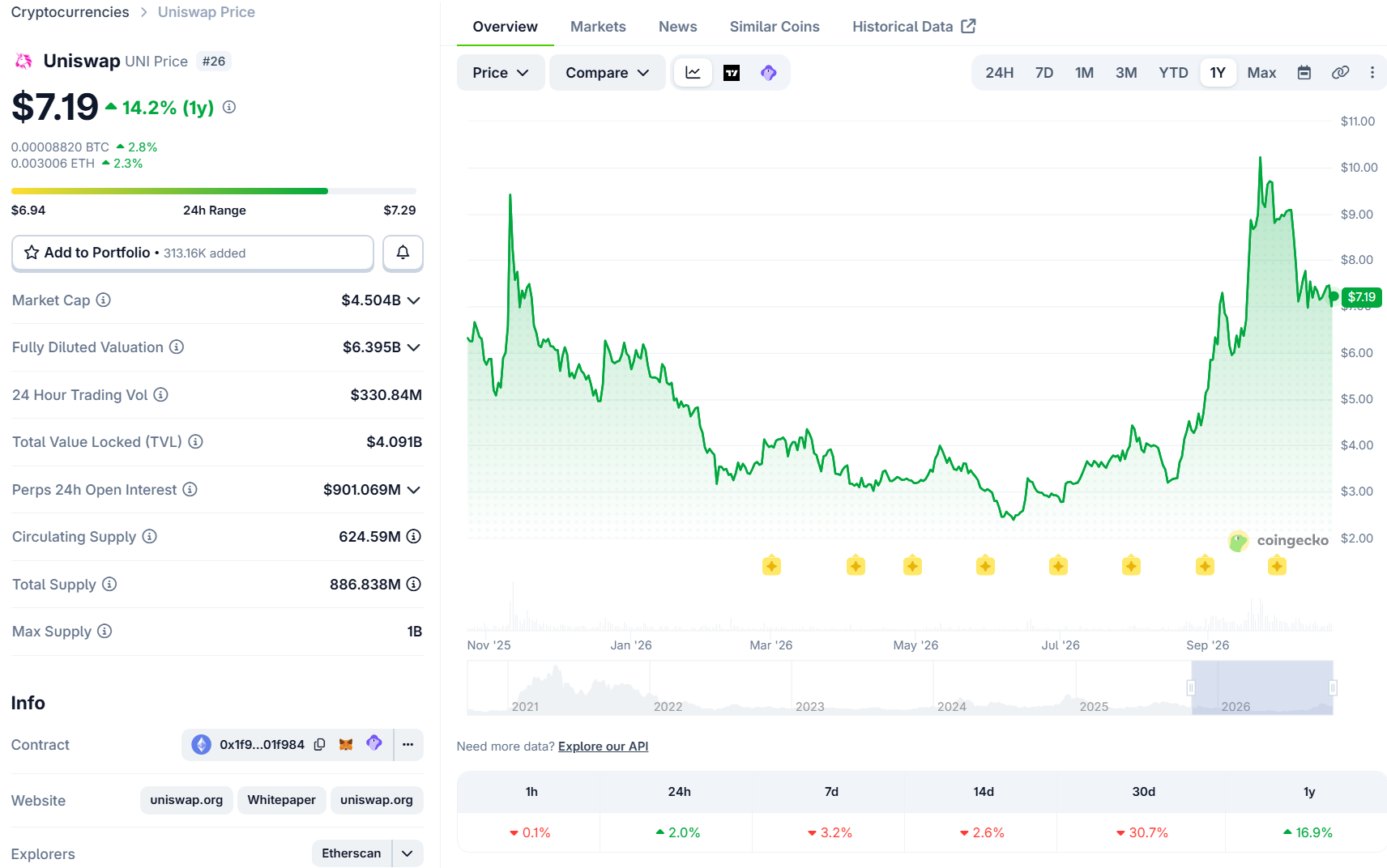Open the Whitepaper link

coord(281,800)
